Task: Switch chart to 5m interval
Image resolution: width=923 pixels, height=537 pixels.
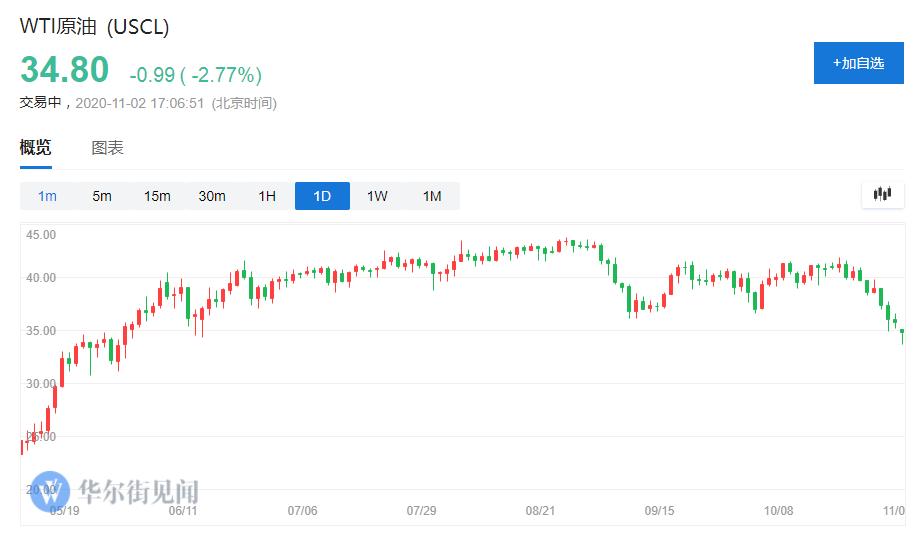Action: [x=102, y=196]
